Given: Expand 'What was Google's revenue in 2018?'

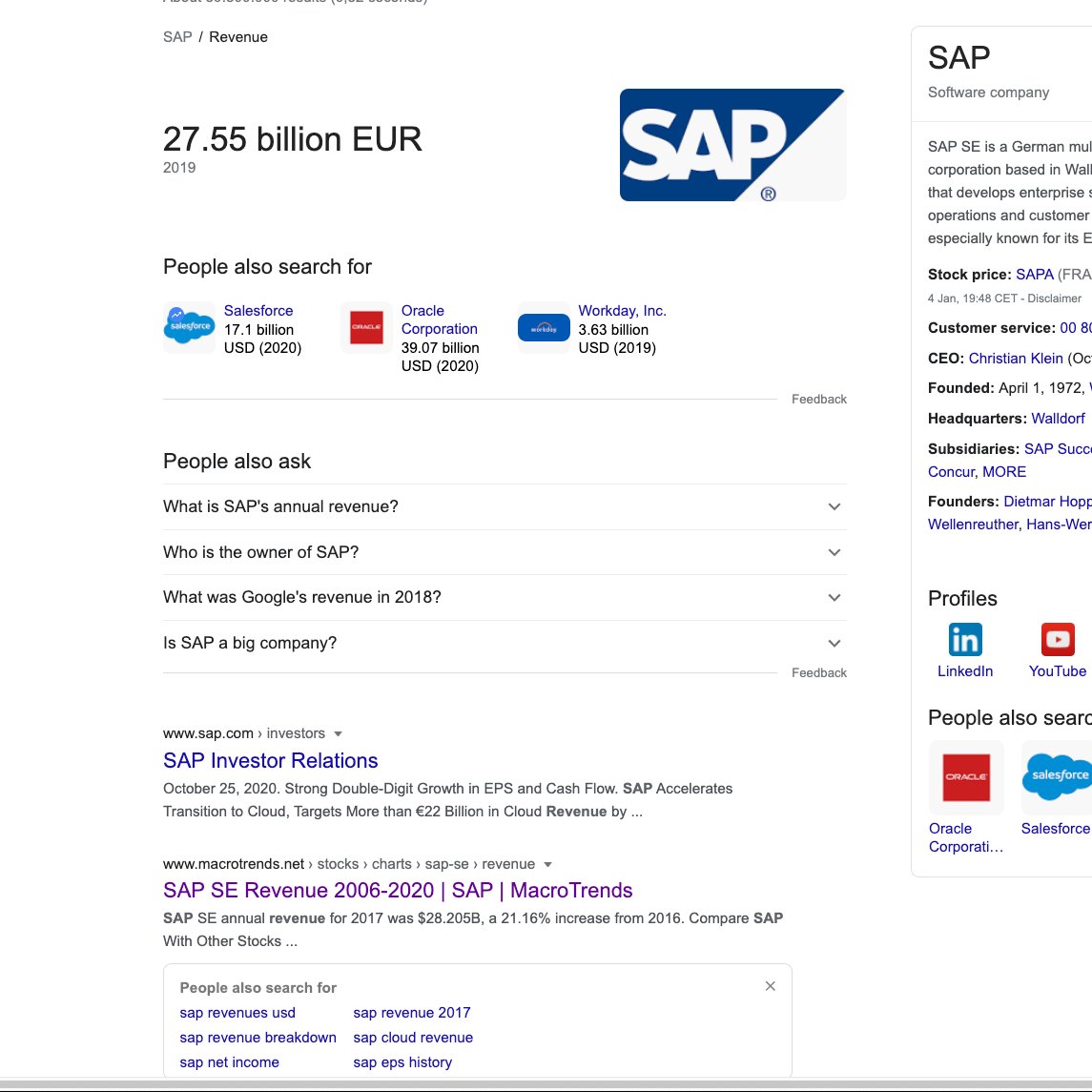Looking at the screenshot, I should (505, 598).
